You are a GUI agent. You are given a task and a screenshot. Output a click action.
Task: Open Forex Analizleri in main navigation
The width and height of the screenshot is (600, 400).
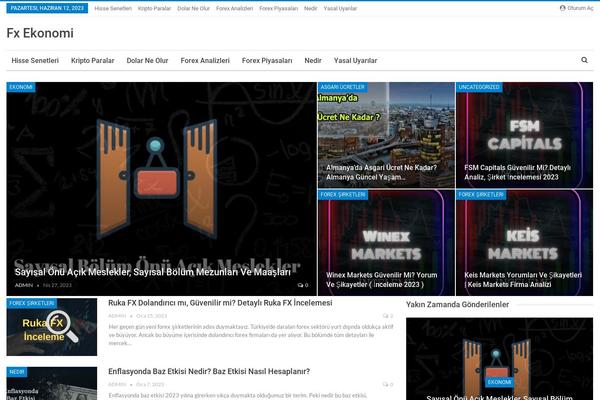click(x=205, y=60)
